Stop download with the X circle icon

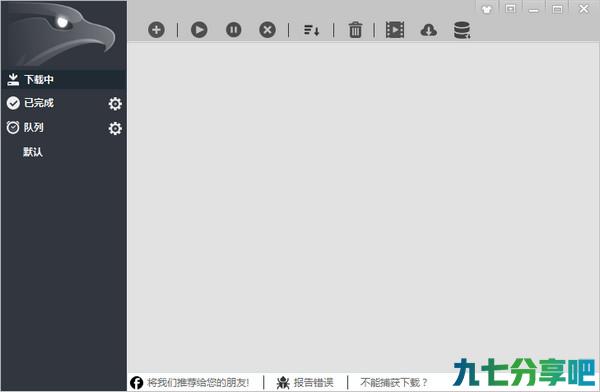(267, 30)
